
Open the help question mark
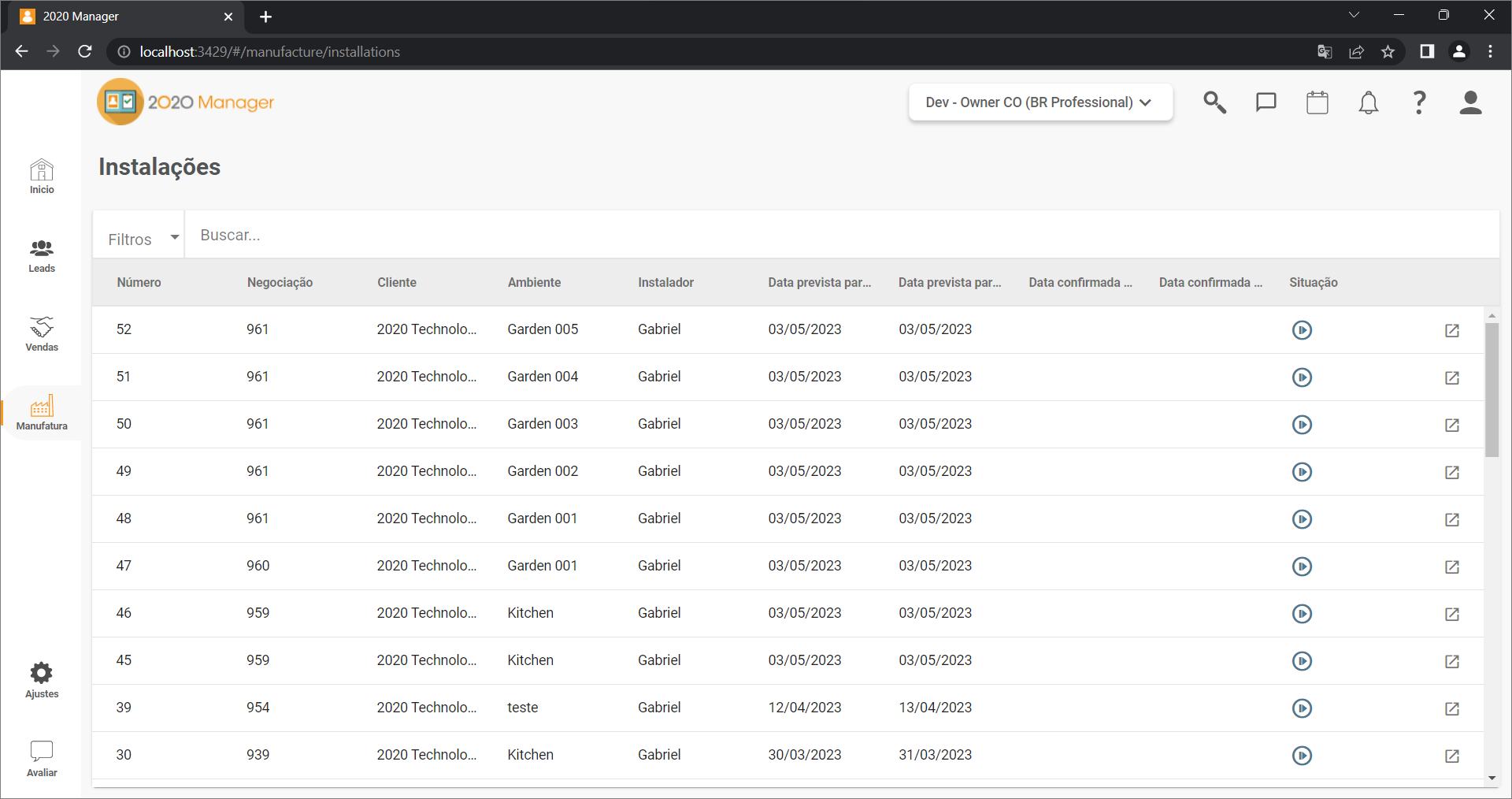[x=1419, y=102]
